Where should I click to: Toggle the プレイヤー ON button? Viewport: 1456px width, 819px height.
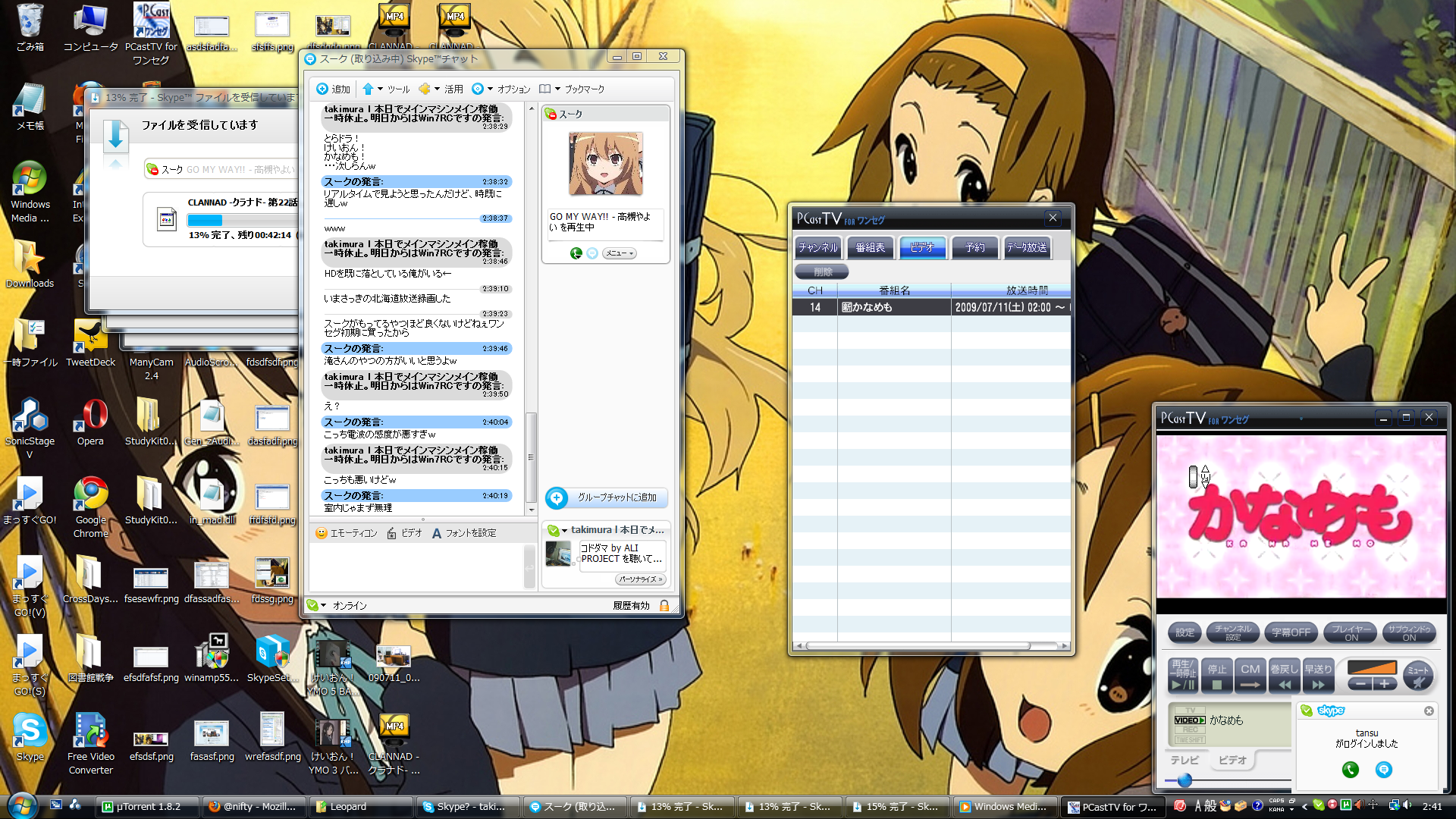pyautogui.click(x=1351, y=632)
